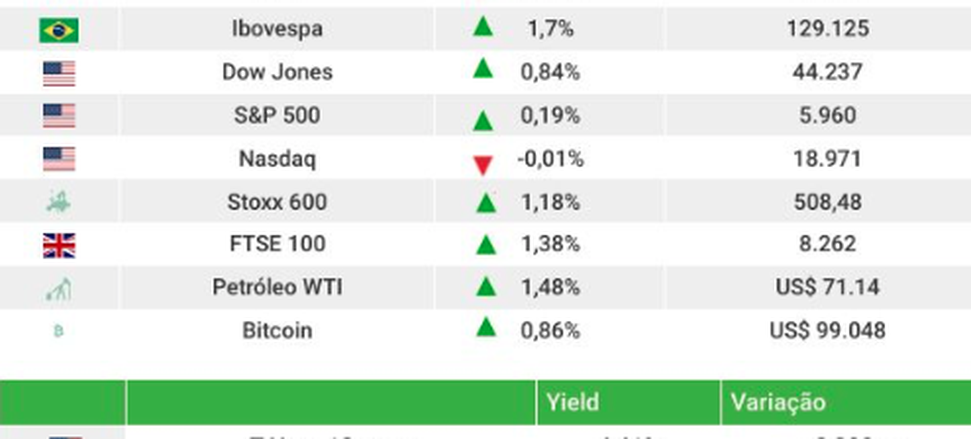Select the Ibovespa index name
This screenshot has width=971, height=439.
coord(276,29)
